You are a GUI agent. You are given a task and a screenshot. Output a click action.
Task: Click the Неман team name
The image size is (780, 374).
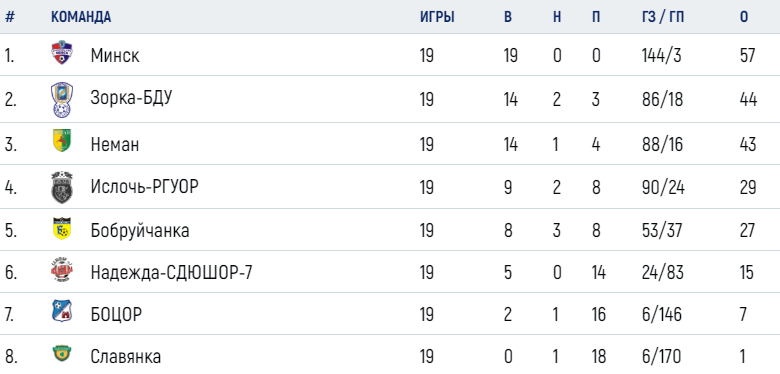pyautogui.click(x=114, y=145)
